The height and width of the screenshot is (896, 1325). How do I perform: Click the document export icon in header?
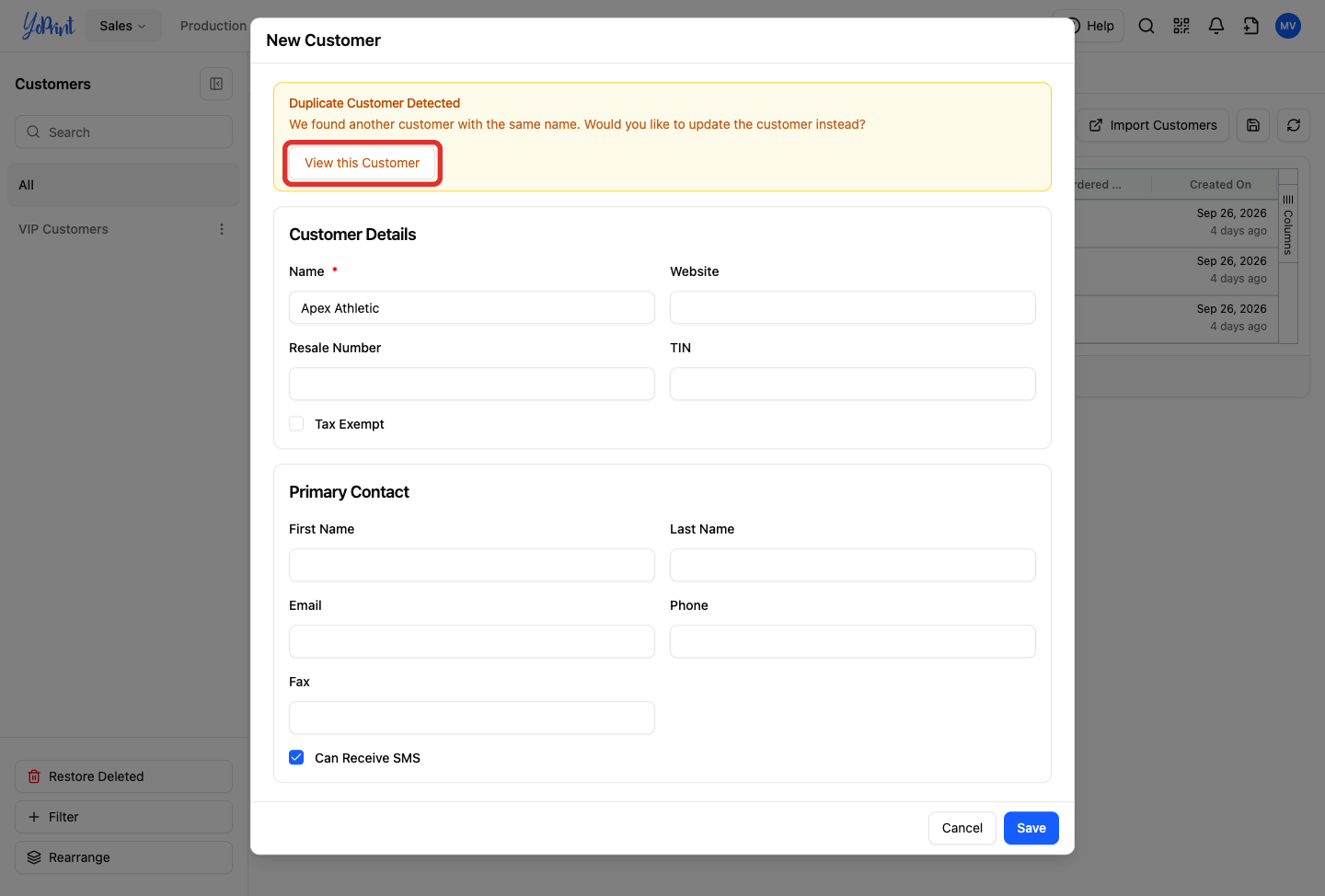point(1251,26)
